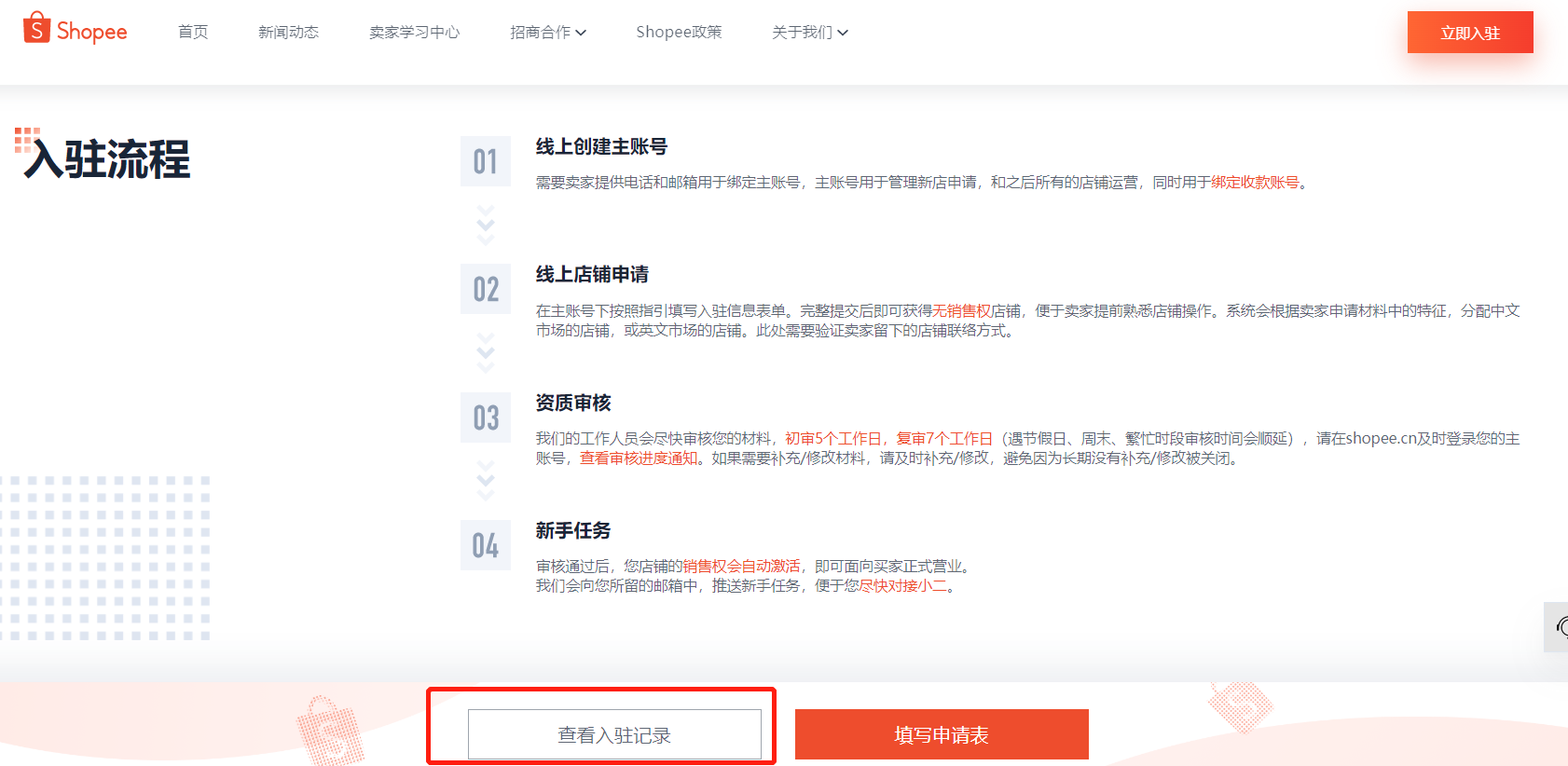This screenshot has width=1568, height=766.
Task: Click the 04 step number badge
Action: 485,545
